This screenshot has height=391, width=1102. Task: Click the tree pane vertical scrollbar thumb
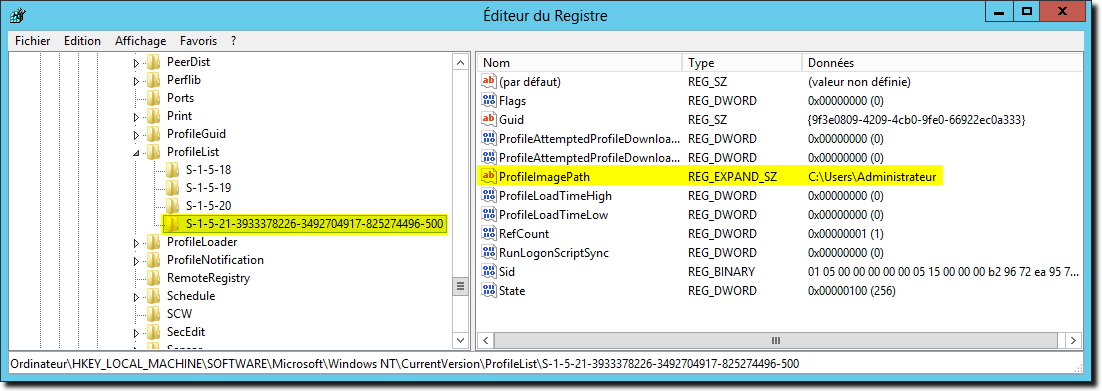[461, 286]
